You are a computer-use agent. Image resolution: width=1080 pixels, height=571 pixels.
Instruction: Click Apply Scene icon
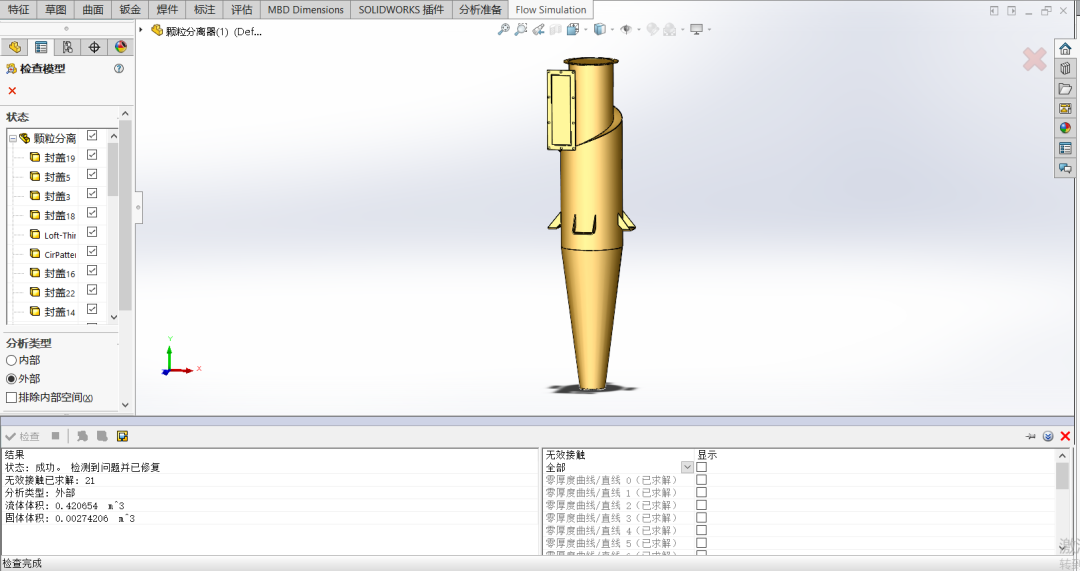click(x=669, y=30)
